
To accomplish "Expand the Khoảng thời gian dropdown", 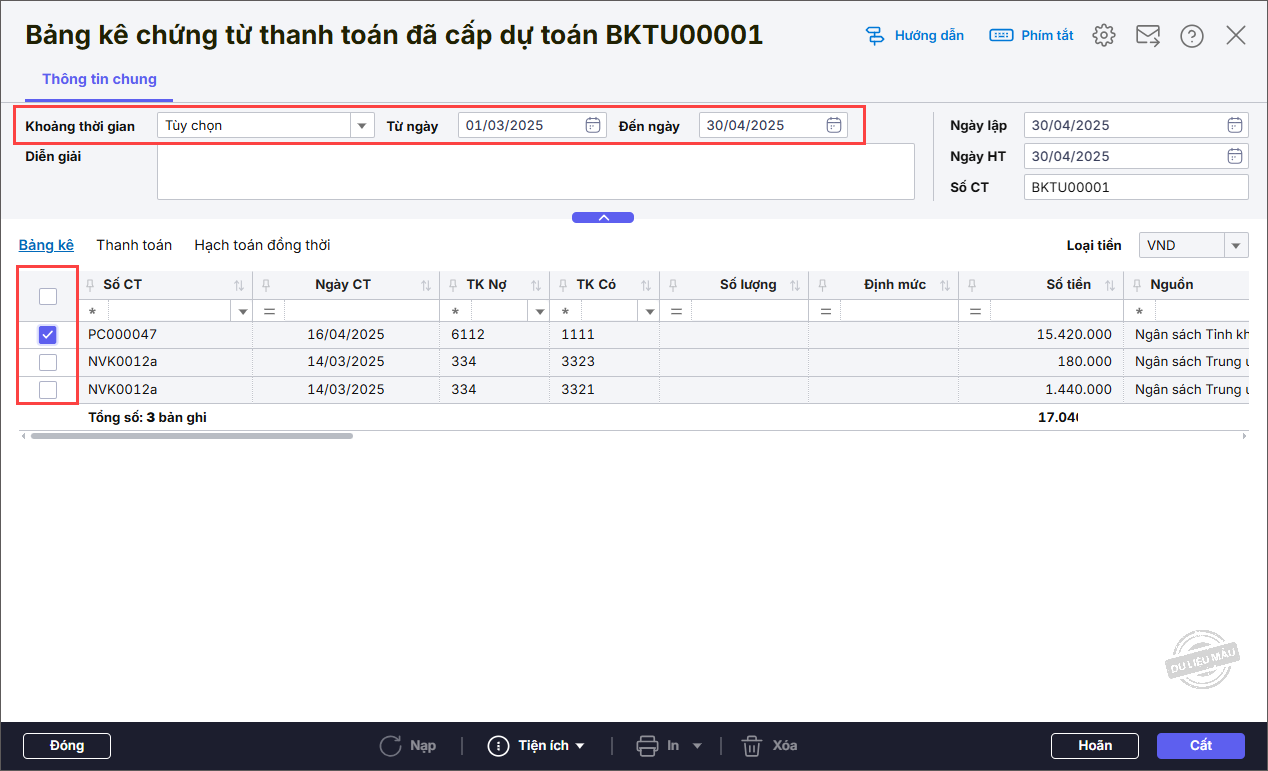I will point(361,125).
